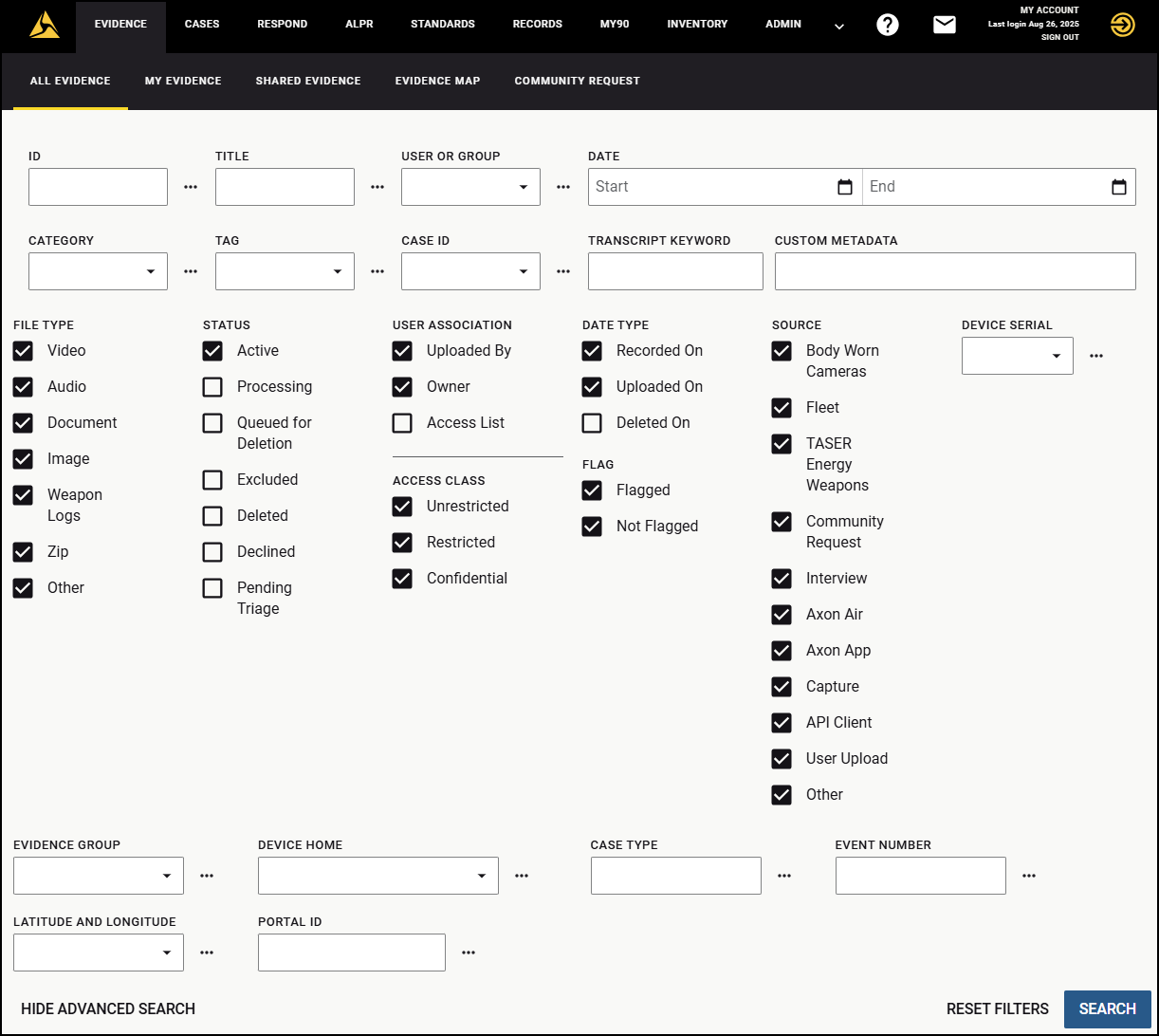Click ellipsis next to Device Serial dropdown
Image resolution: width=1159 pixels, height=1036 pixels.
click(x=1096, y=356)
